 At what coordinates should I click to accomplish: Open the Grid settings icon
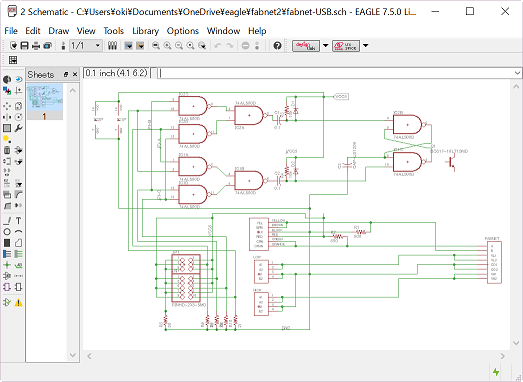[x=13, y=60]
